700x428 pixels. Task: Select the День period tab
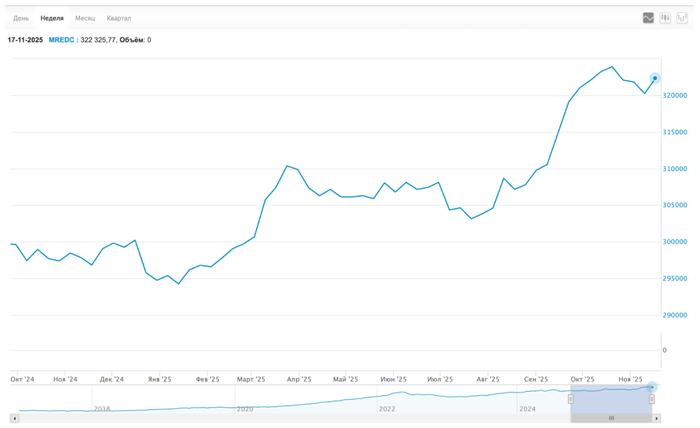point(21,18)
